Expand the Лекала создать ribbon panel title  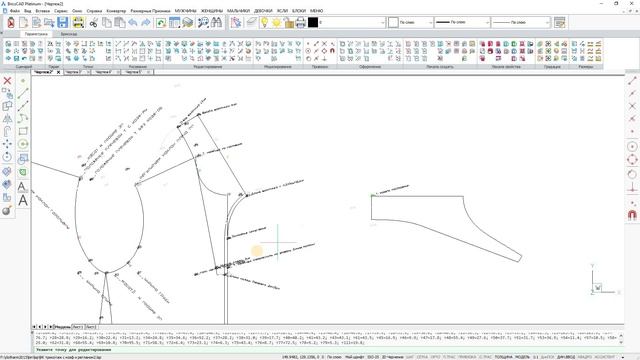click(x=440, y=66)
